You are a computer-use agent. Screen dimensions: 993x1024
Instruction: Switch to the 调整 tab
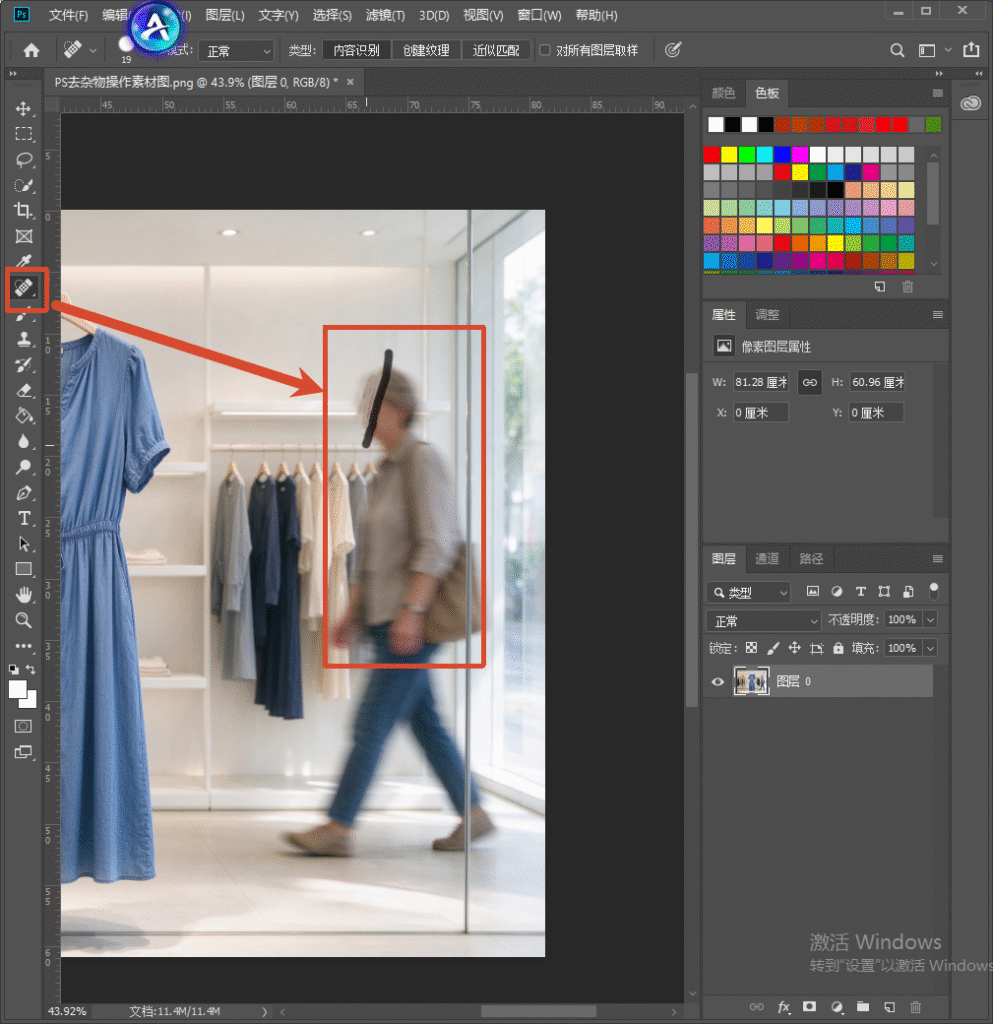767,315
